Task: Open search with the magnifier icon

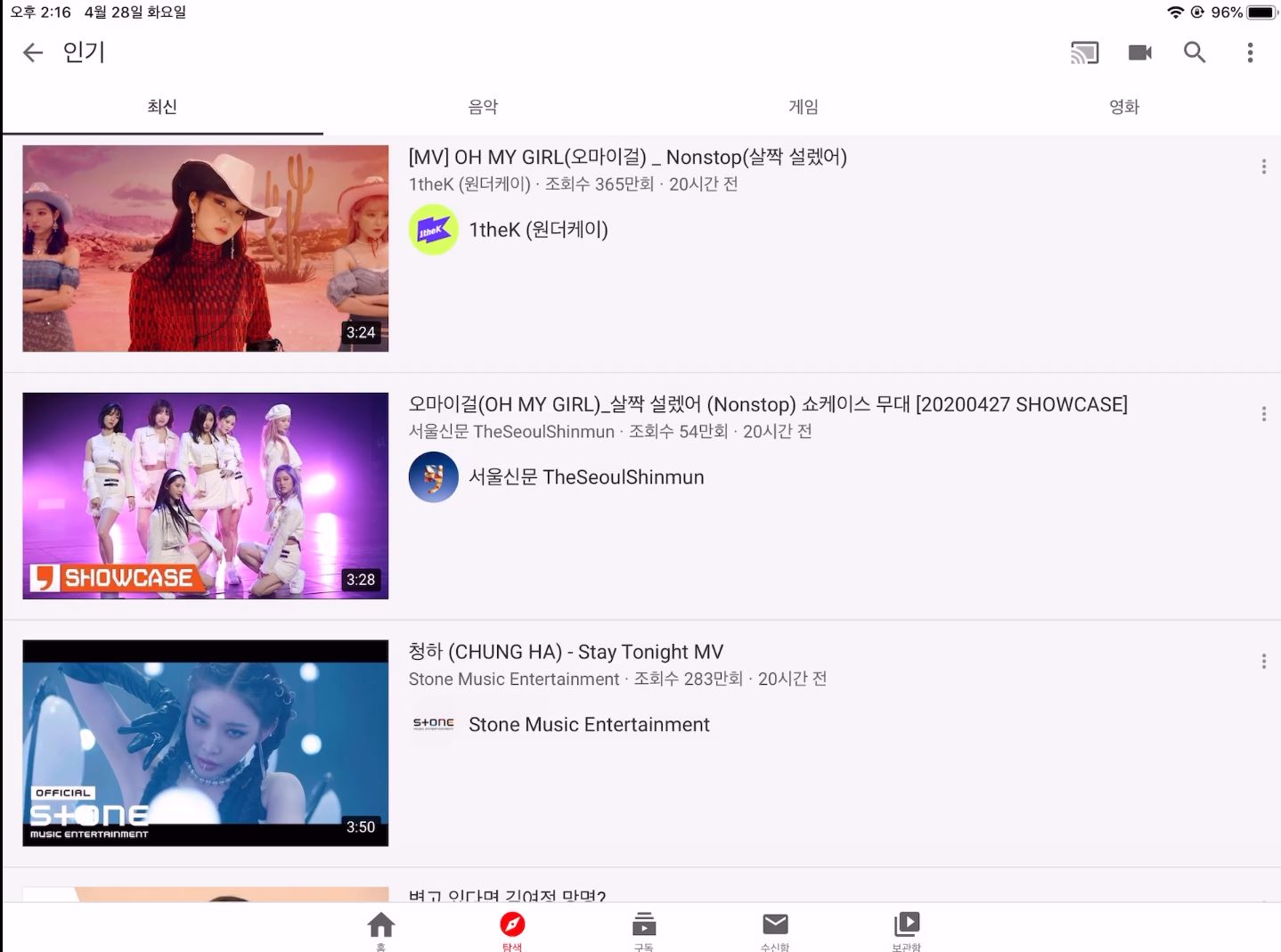Action: click(1195, 53)
